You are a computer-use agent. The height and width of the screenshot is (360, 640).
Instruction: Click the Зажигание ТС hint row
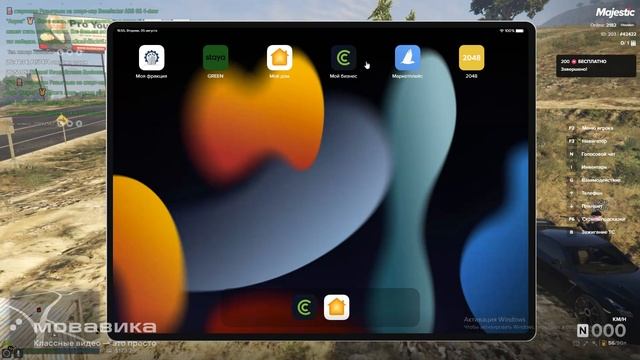tap(592, 232)
